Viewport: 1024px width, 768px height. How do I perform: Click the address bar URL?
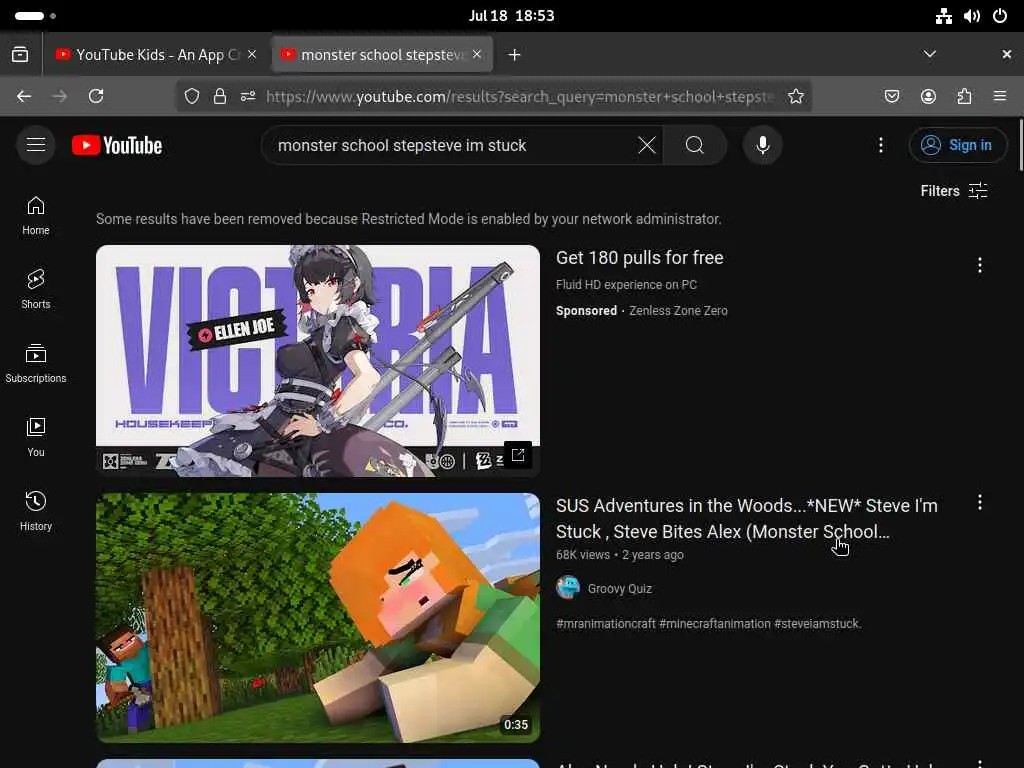[x=520, y=97]
